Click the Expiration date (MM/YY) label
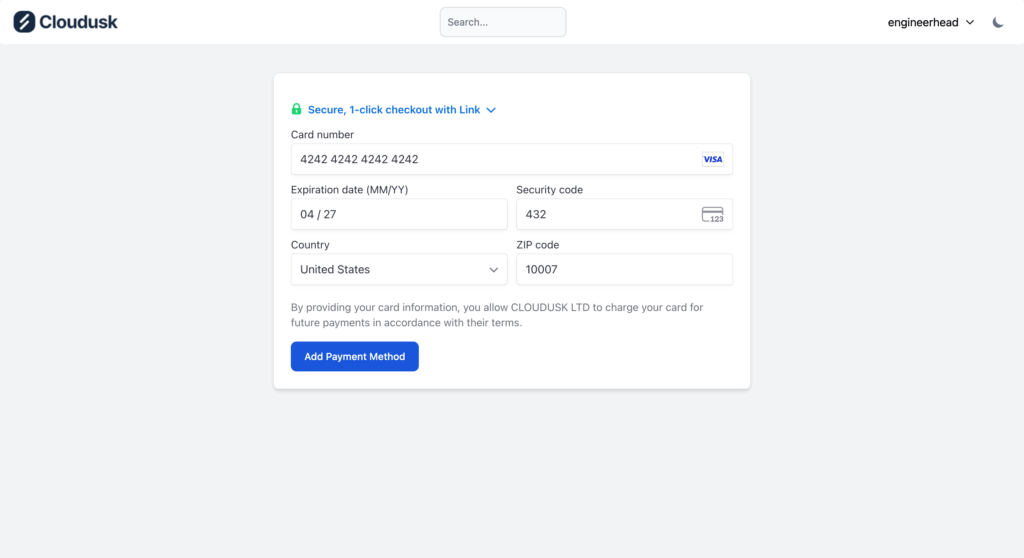 (349, 190)
